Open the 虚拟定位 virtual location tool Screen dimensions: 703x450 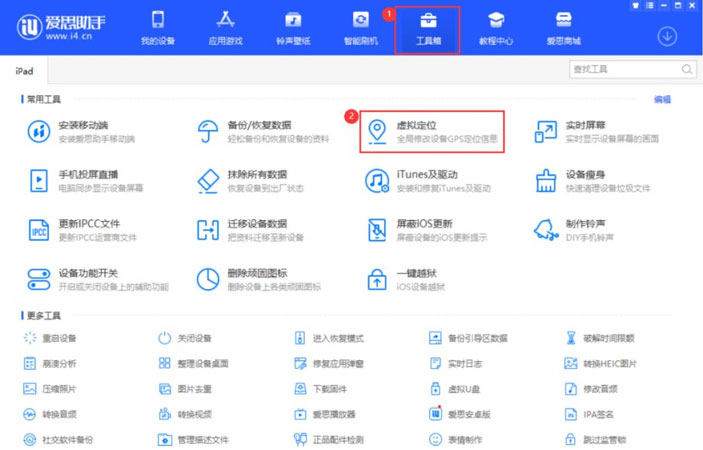(430, 131)
